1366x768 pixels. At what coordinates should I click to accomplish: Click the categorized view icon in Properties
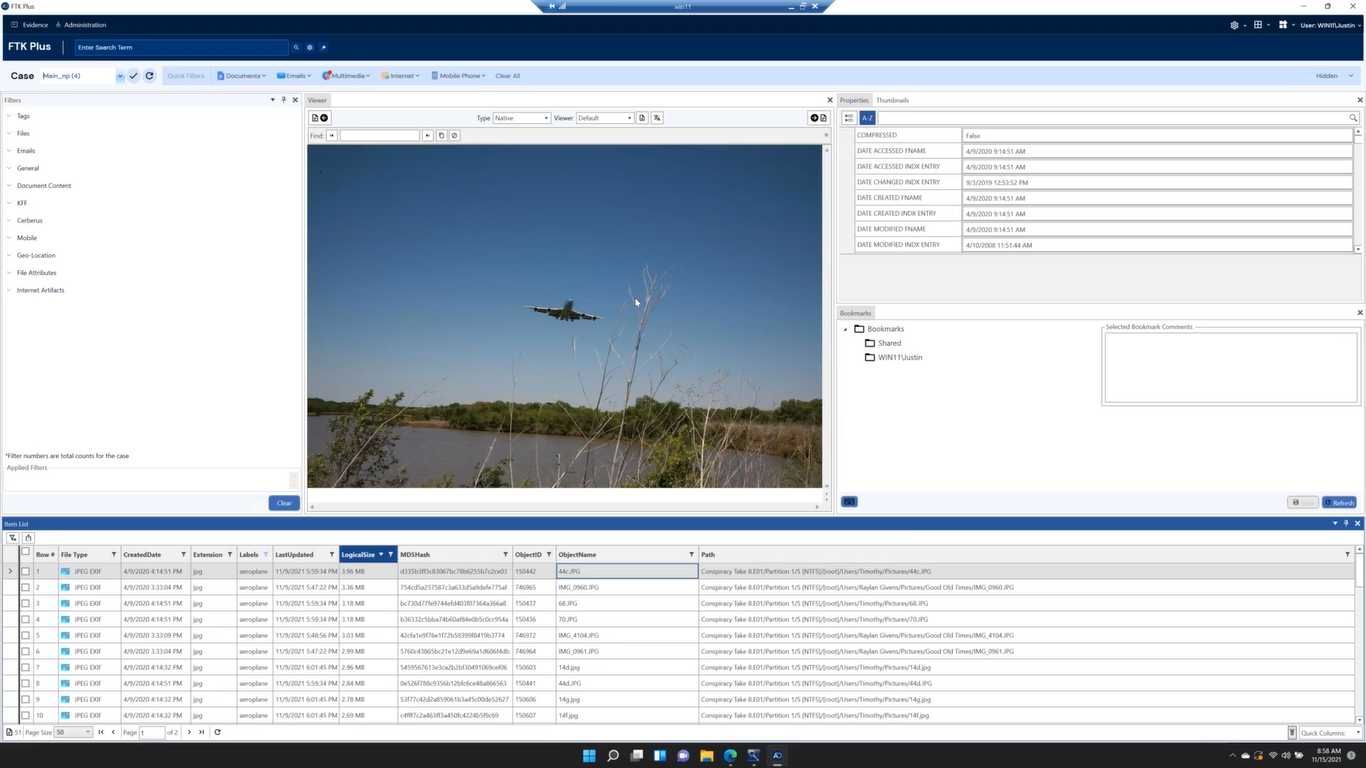pos(849,118)
